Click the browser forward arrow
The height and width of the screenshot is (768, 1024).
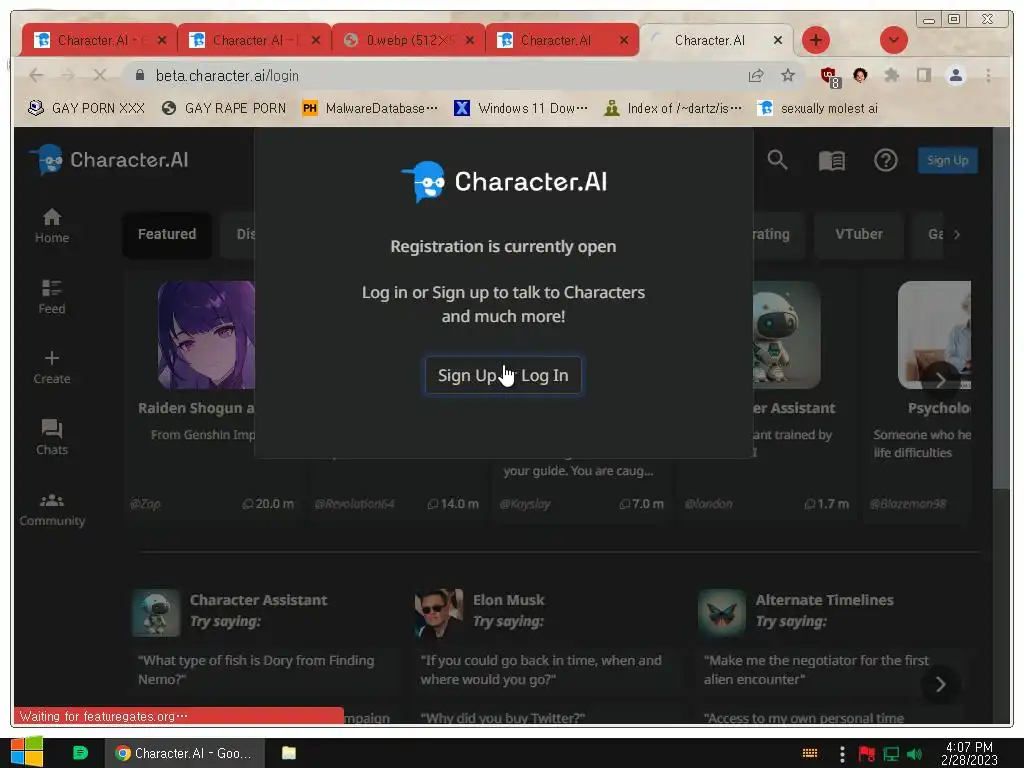(x=68, y=76)
